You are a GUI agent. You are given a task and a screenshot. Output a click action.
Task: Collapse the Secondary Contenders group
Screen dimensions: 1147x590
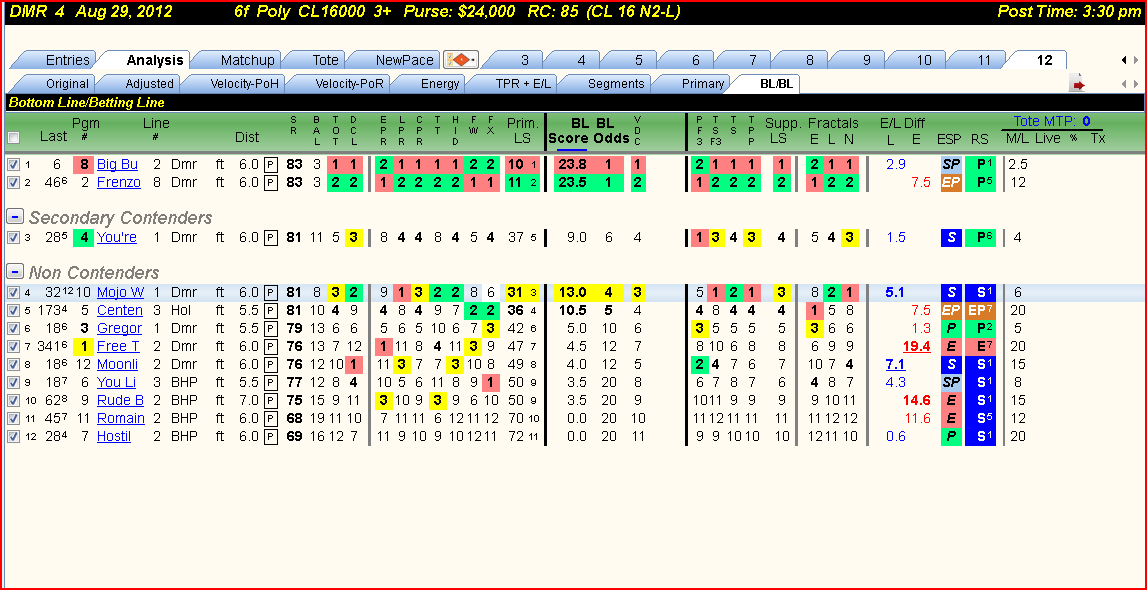tap(14, 217)
